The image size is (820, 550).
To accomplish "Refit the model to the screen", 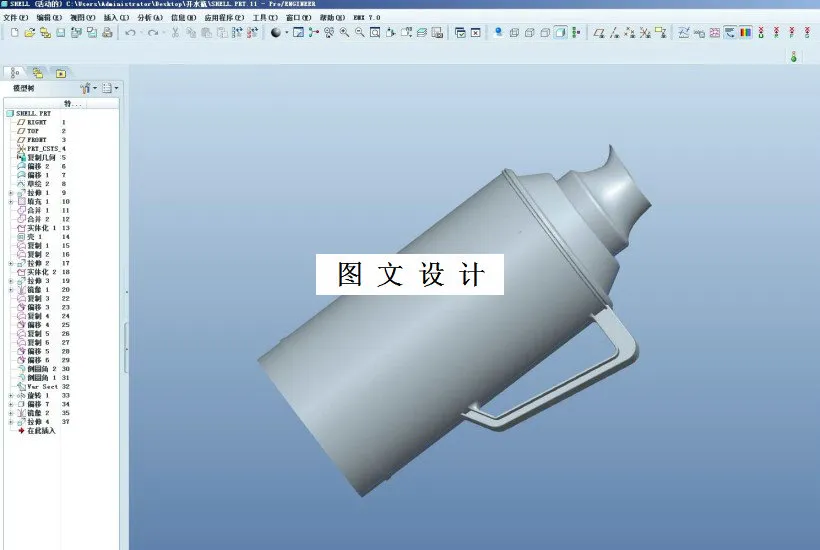I will click(x=375, y=32).
